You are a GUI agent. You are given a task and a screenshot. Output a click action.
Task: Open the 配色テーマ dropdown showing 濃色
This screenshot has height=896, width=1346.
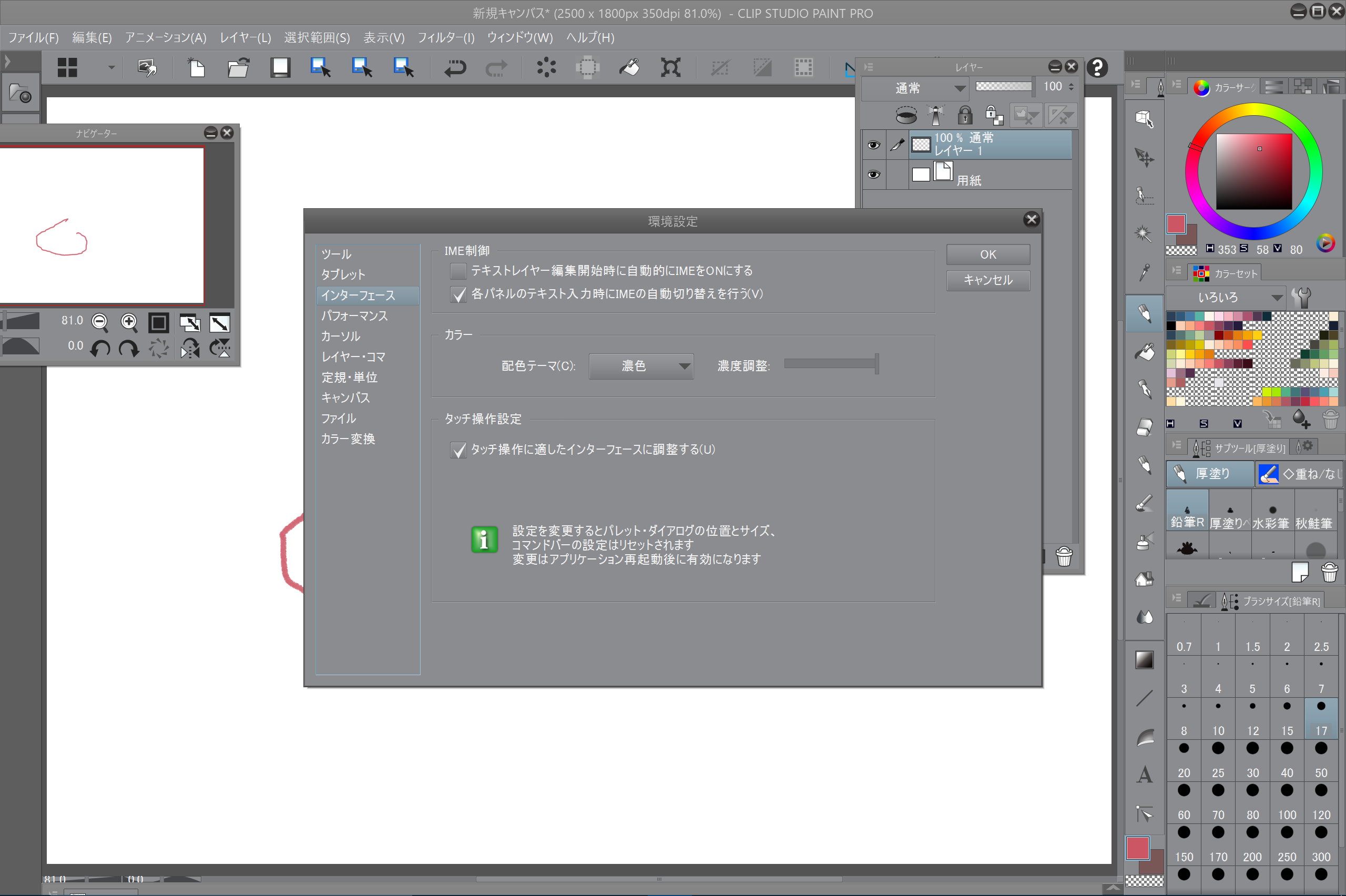point(641,366)
